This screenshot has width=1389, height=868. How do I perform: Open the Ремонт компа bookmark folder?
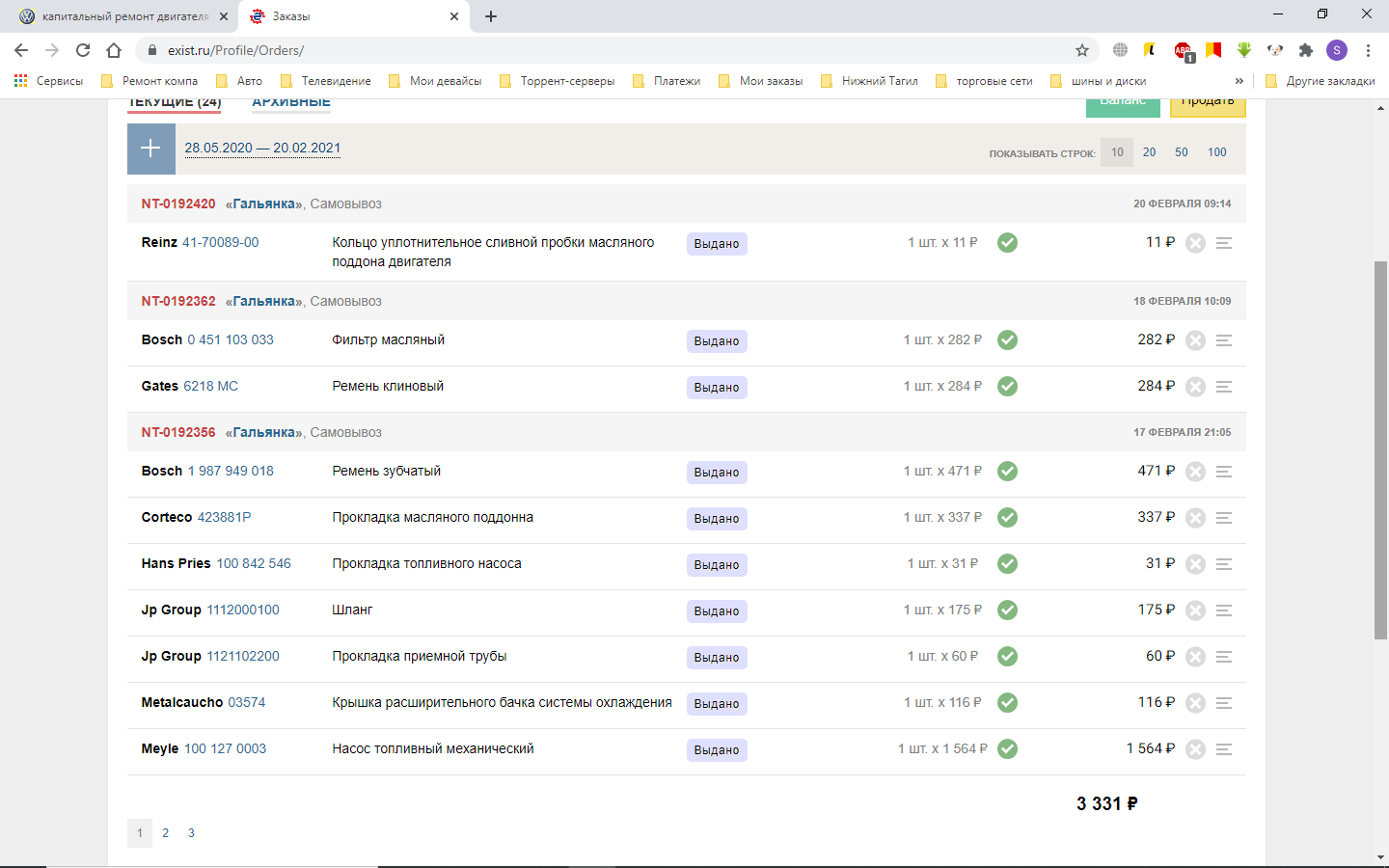(x=150, y=81)
